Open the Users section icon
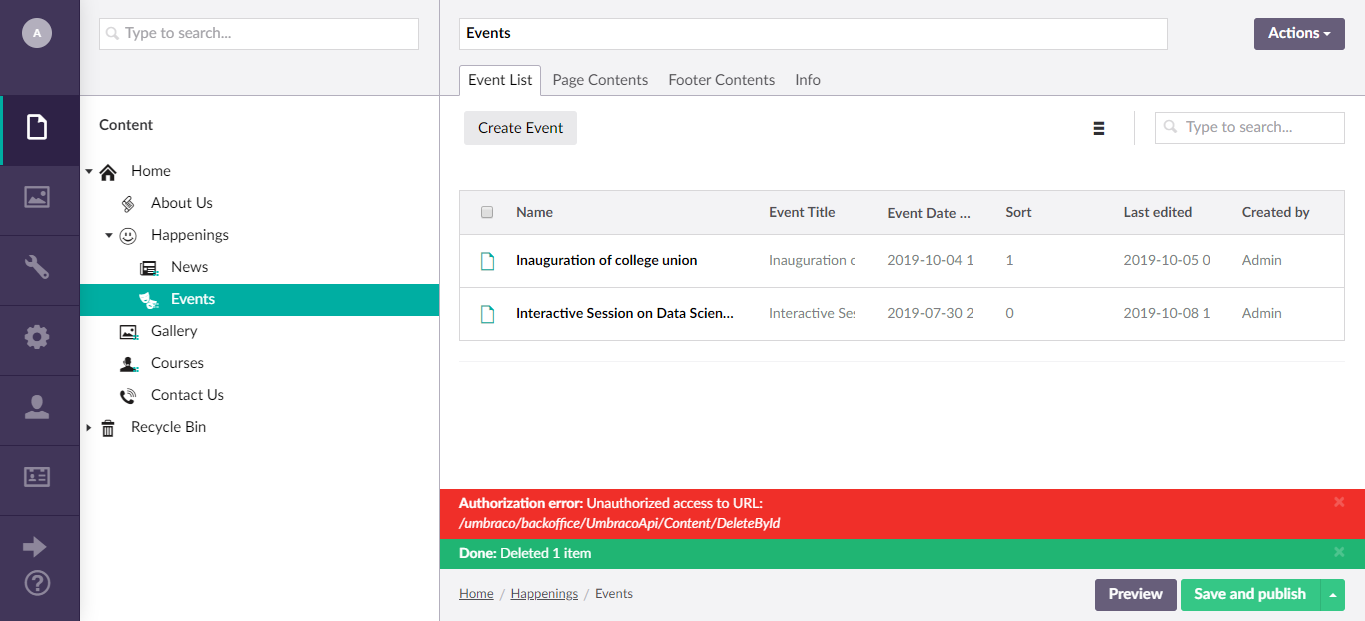 tap(37, 407)
